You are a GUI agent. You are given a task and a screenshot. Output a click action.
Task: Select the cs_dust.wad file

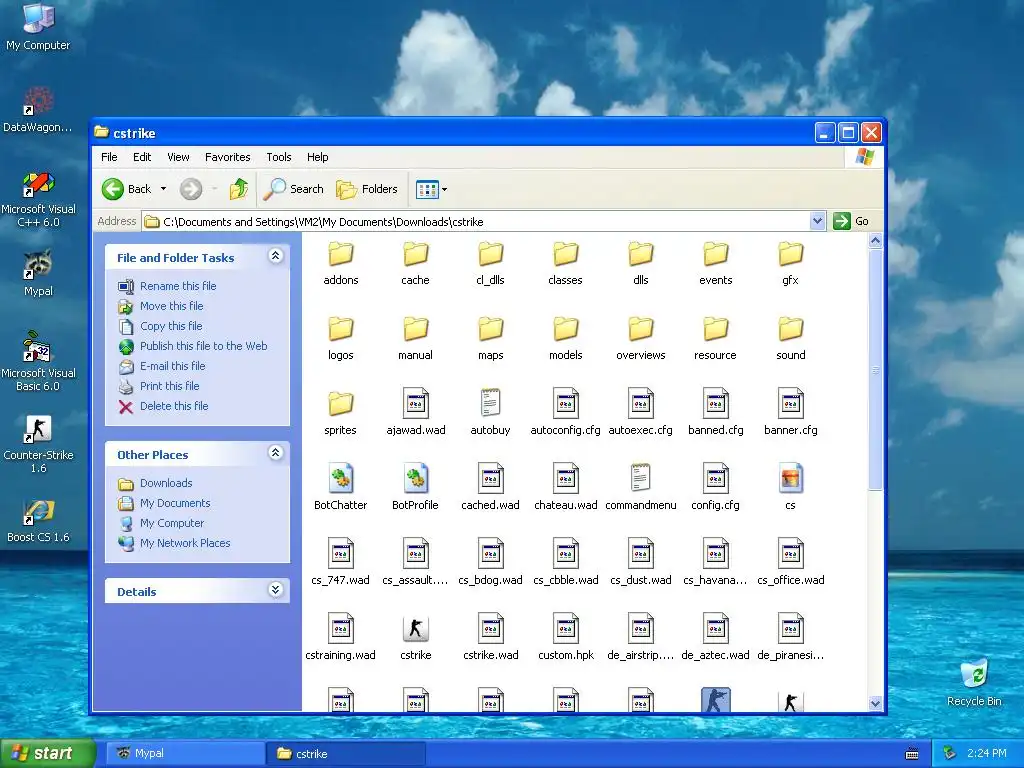pyautogui.click(x=641, y=563)
